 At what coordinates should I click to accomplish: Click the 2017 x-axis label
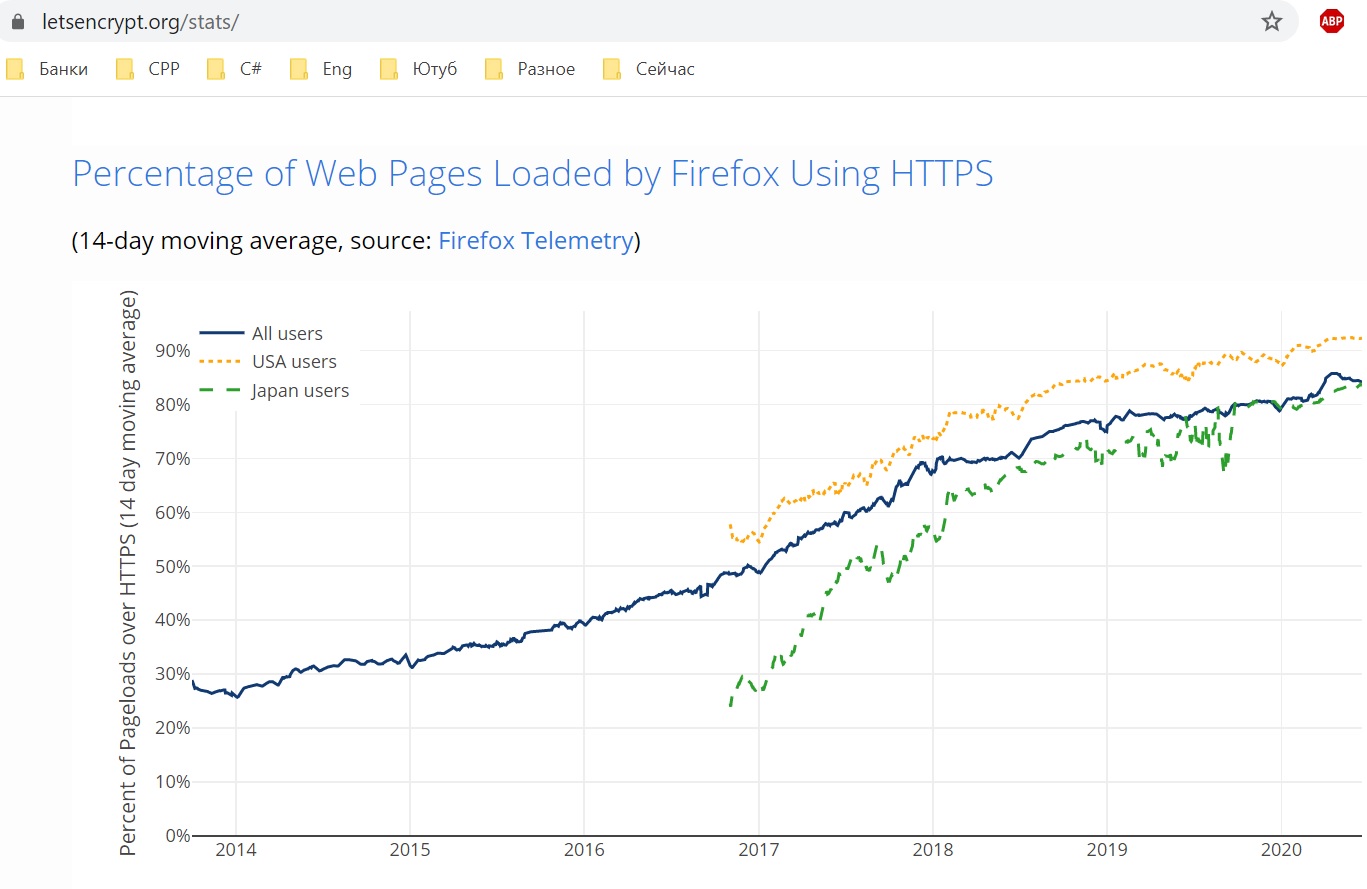758,850
